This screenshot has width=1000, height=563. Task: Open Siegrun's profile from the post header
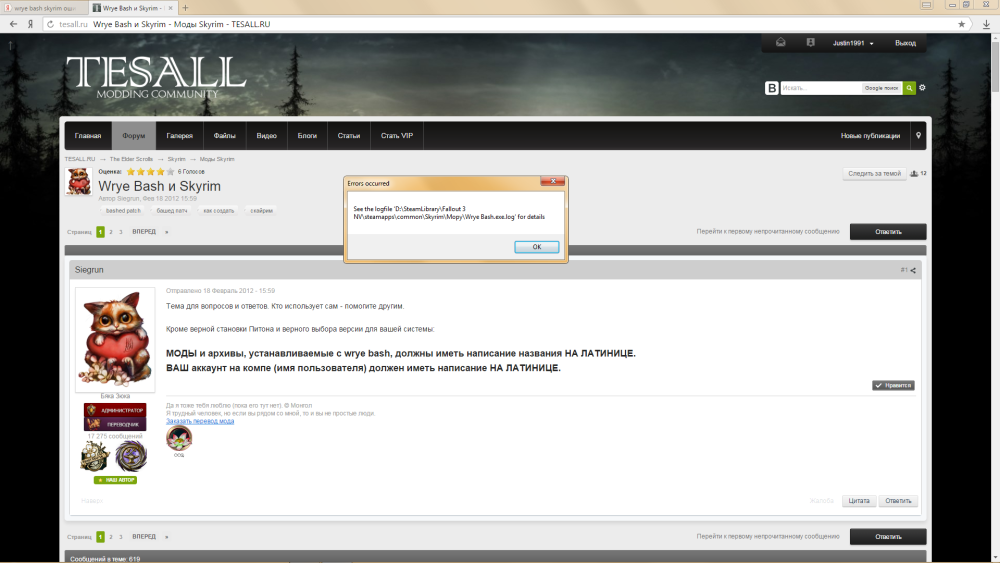click(x=89, y=270)
